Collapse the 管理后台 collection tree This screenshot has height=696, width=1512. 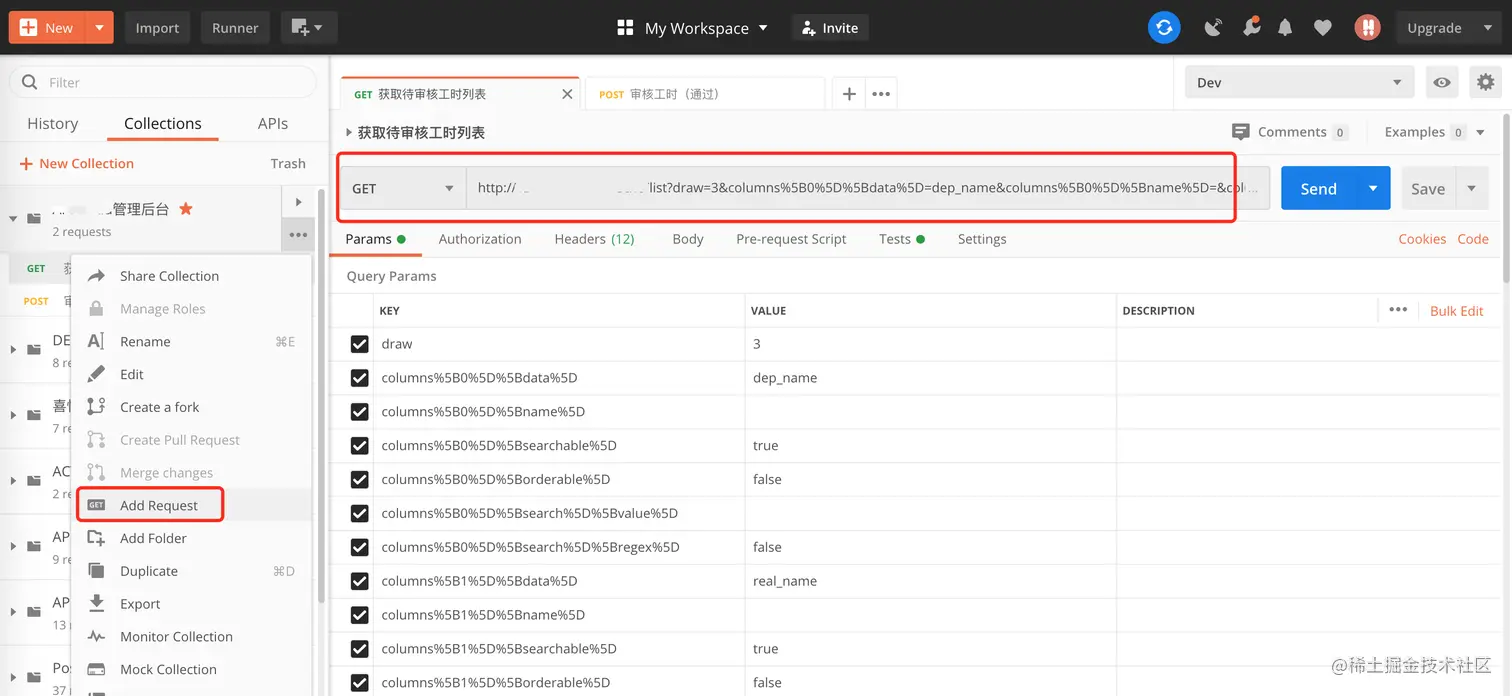point(13,218)
